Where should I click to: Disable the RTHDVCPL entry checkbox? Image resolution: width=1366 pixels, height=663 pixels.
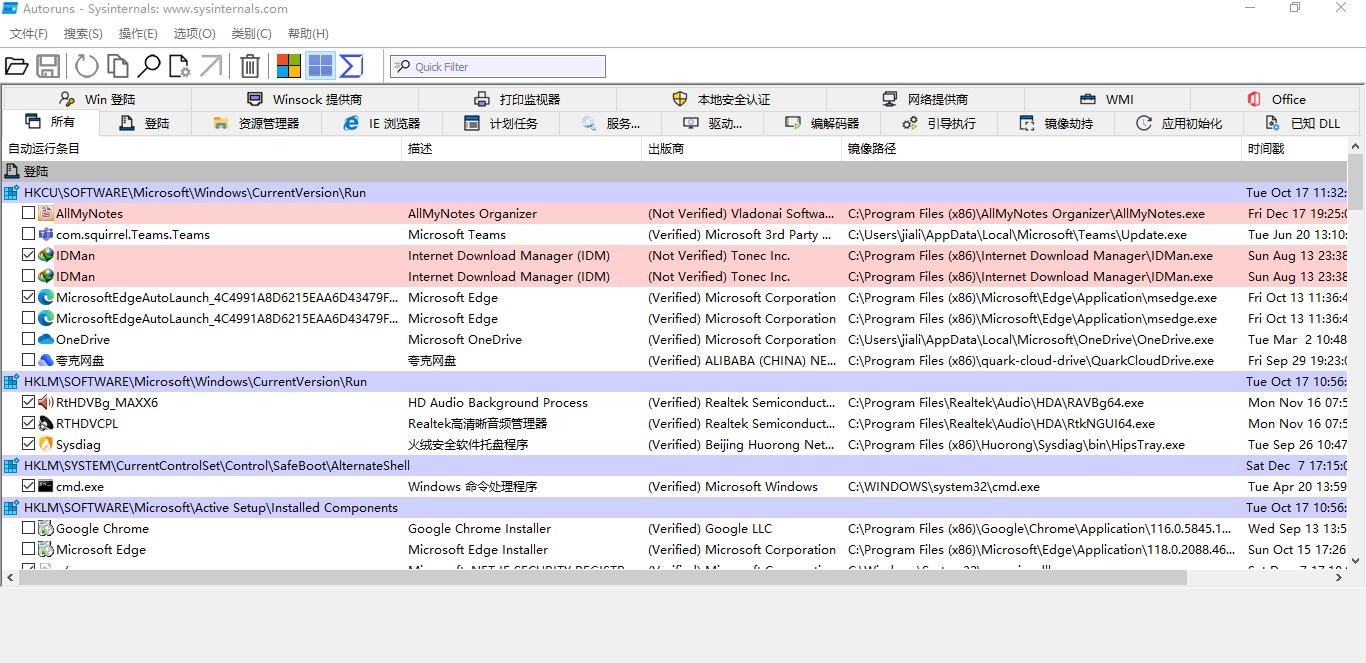pyautogui.click(x=28, y=423)
